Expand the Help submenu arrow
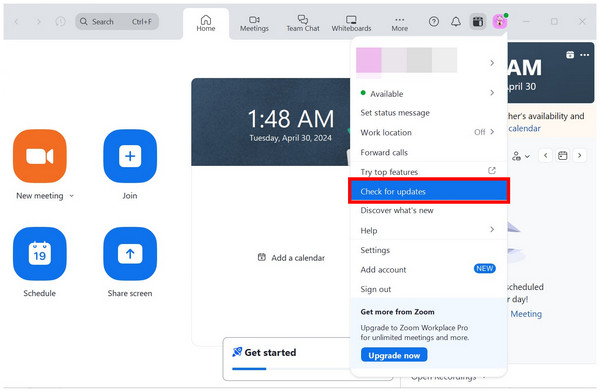The image size is (600, 392). pyautogui.click(x=492, y=229)
